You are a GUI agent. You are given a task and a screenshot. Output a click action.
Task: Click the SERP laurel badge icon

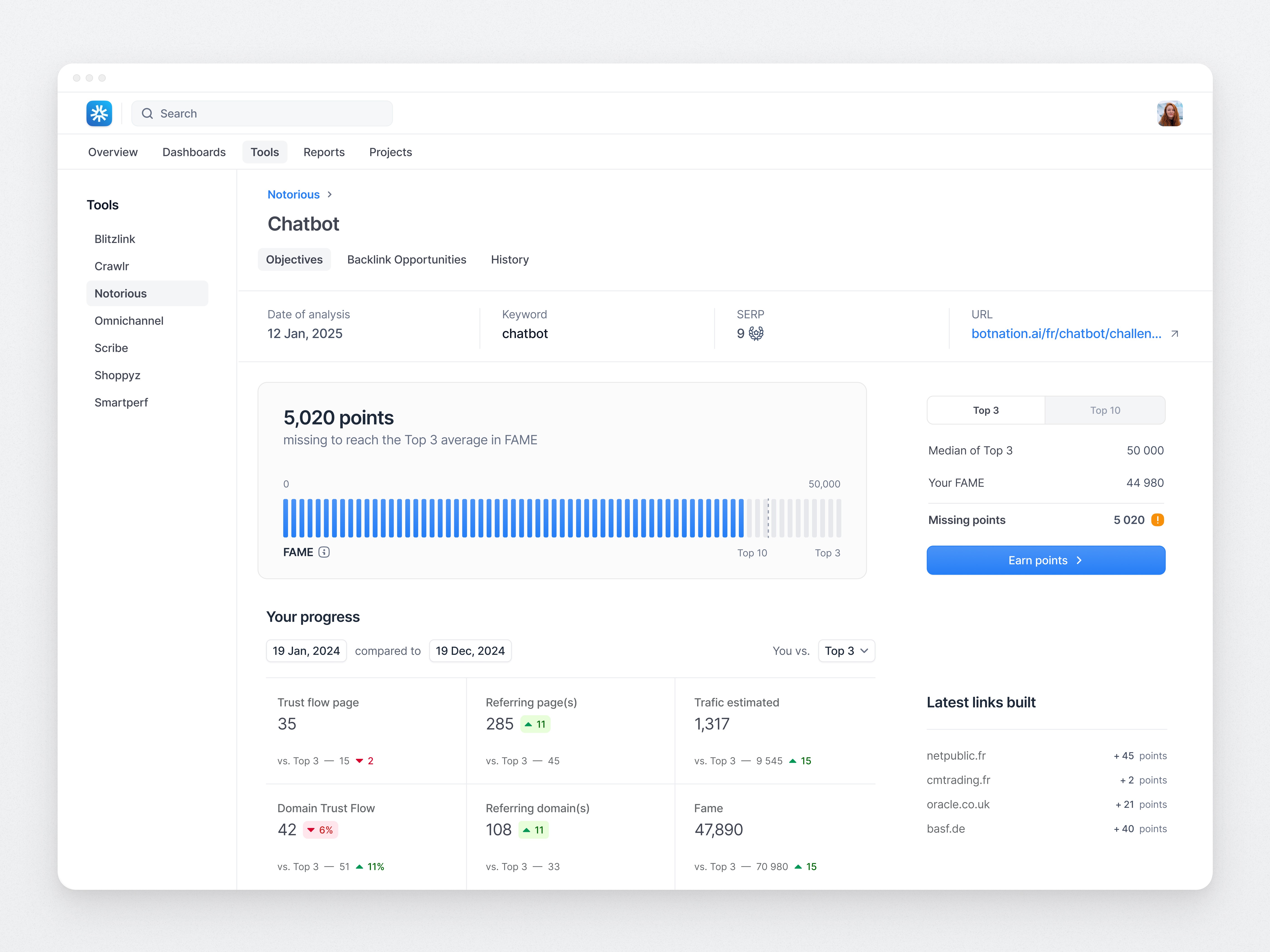click(x=756, y=333)
